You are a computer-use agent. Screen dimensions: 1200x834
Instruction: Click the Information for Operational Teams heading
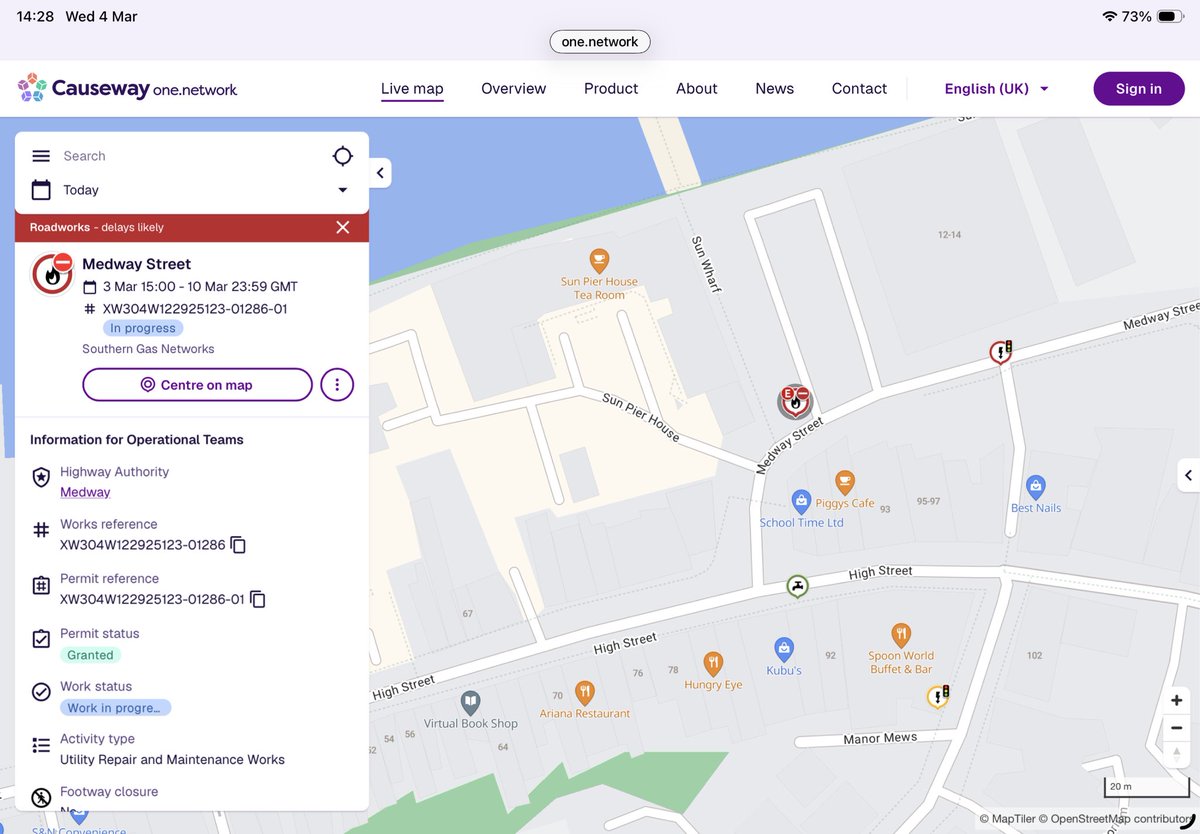pos(137,440)
